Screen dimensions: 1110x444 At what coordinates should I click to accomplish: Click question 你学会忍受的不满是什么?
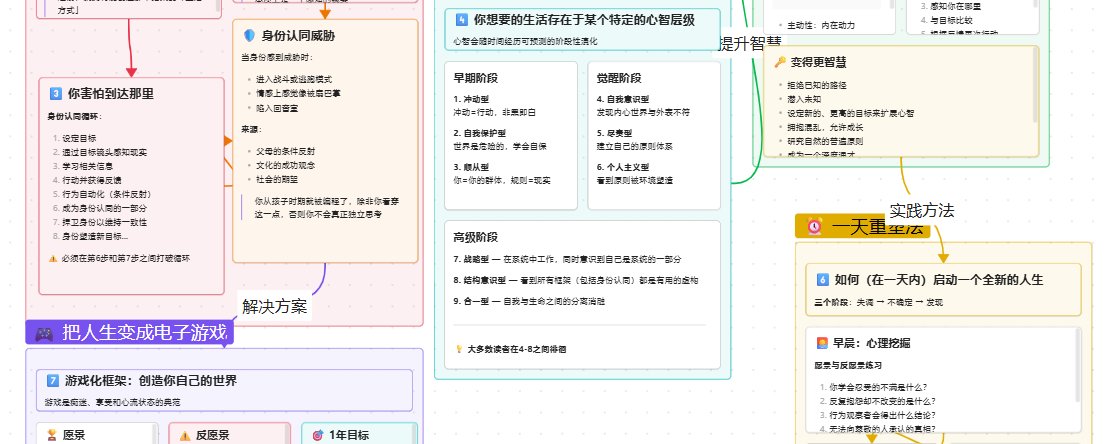coord(879,387)
